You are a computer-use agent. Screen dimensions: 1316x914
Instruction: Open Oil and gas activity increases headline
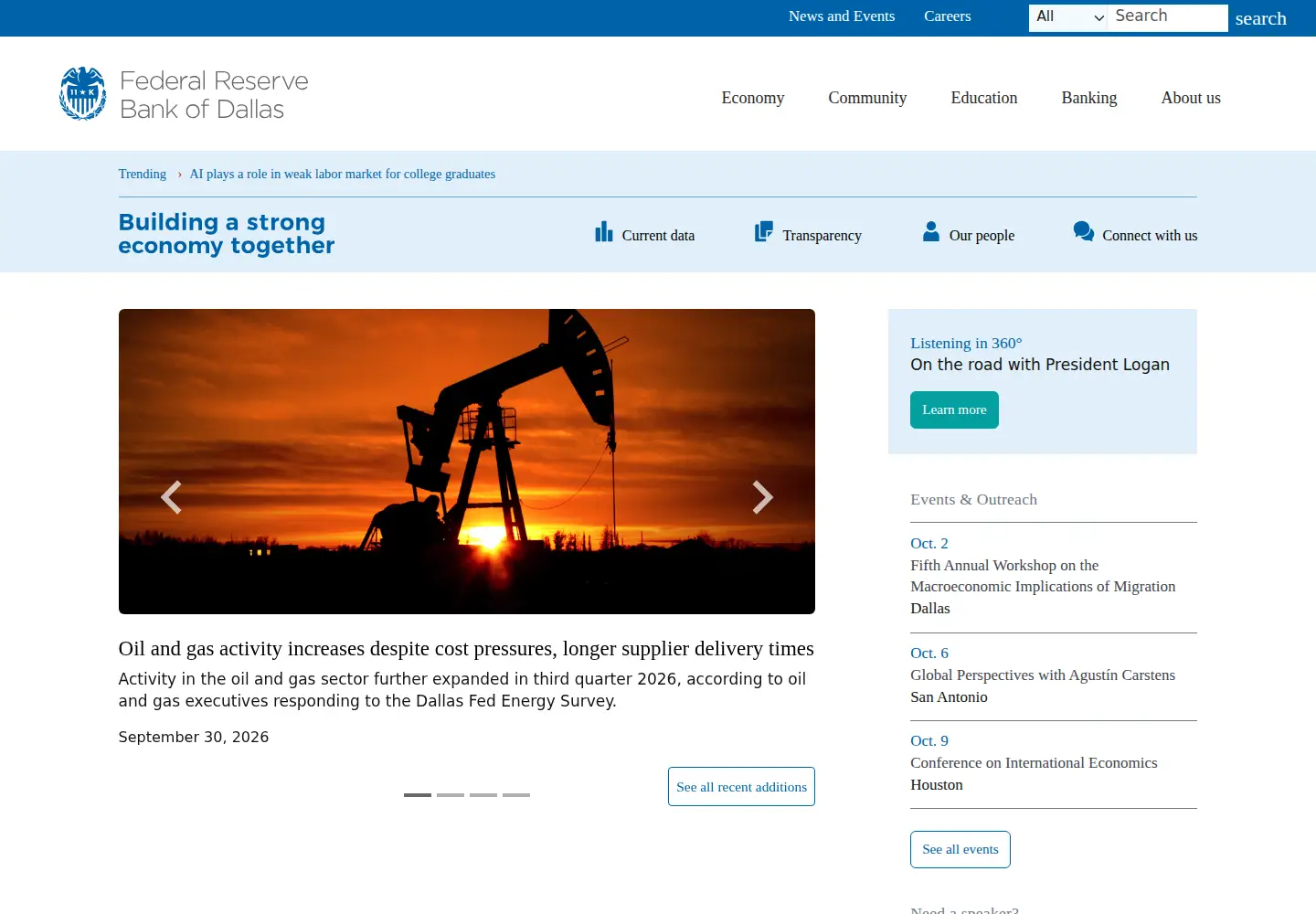(466, 648)
